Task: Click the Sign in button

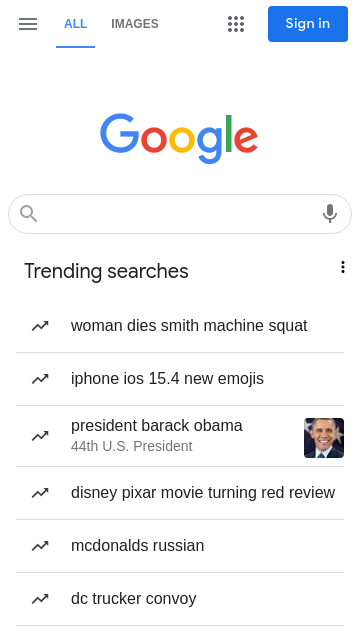Action: click(x=308, y=24)
